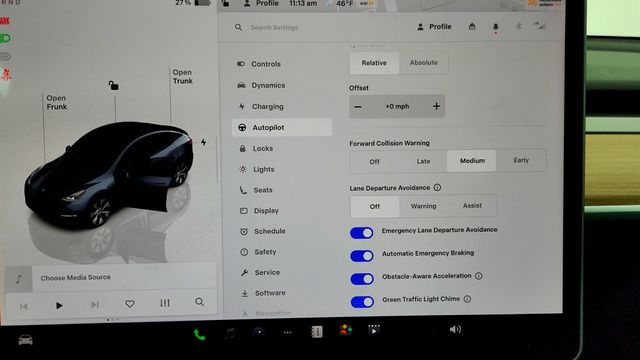640x360 pixels.
Task: Skip to previous track
Action: click(24, 306)
